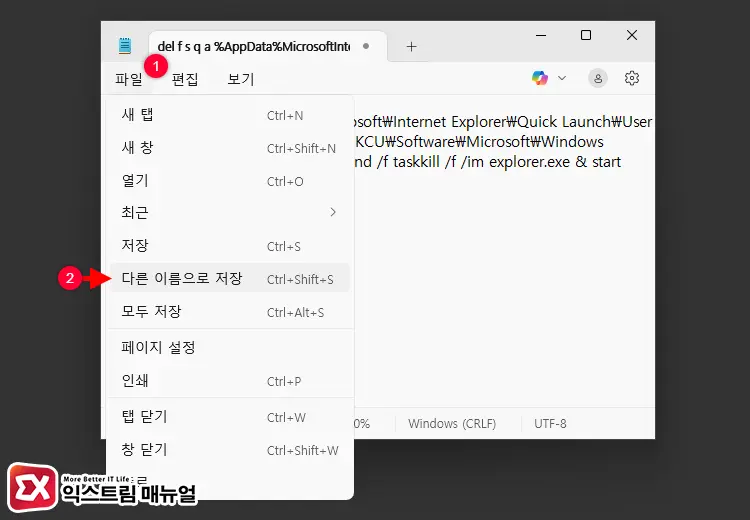750x520 pixels.
Task: Minimize the Notepad window
Action: 541,35
